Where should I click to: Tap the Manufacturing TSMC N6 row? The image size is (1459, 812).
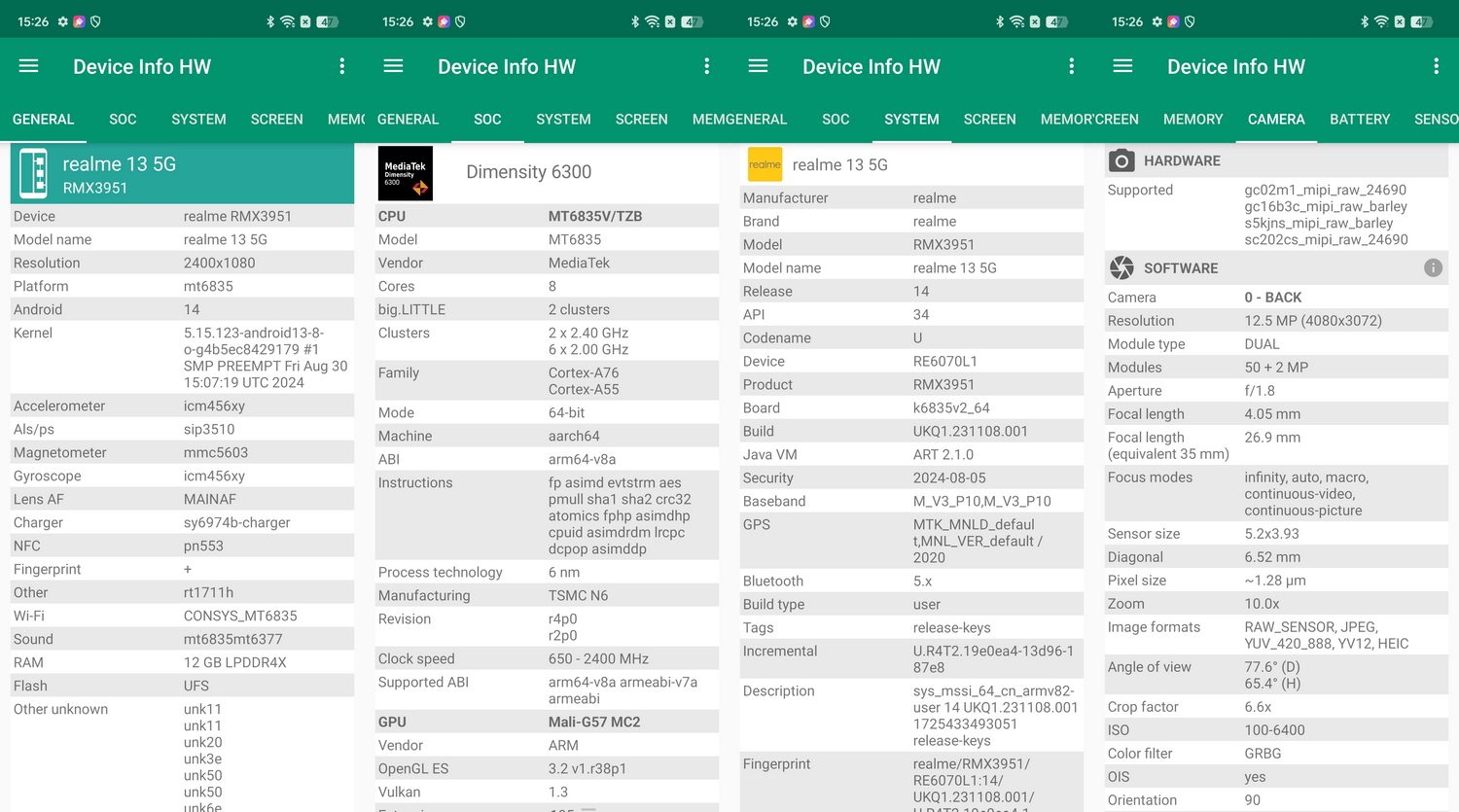547,595
